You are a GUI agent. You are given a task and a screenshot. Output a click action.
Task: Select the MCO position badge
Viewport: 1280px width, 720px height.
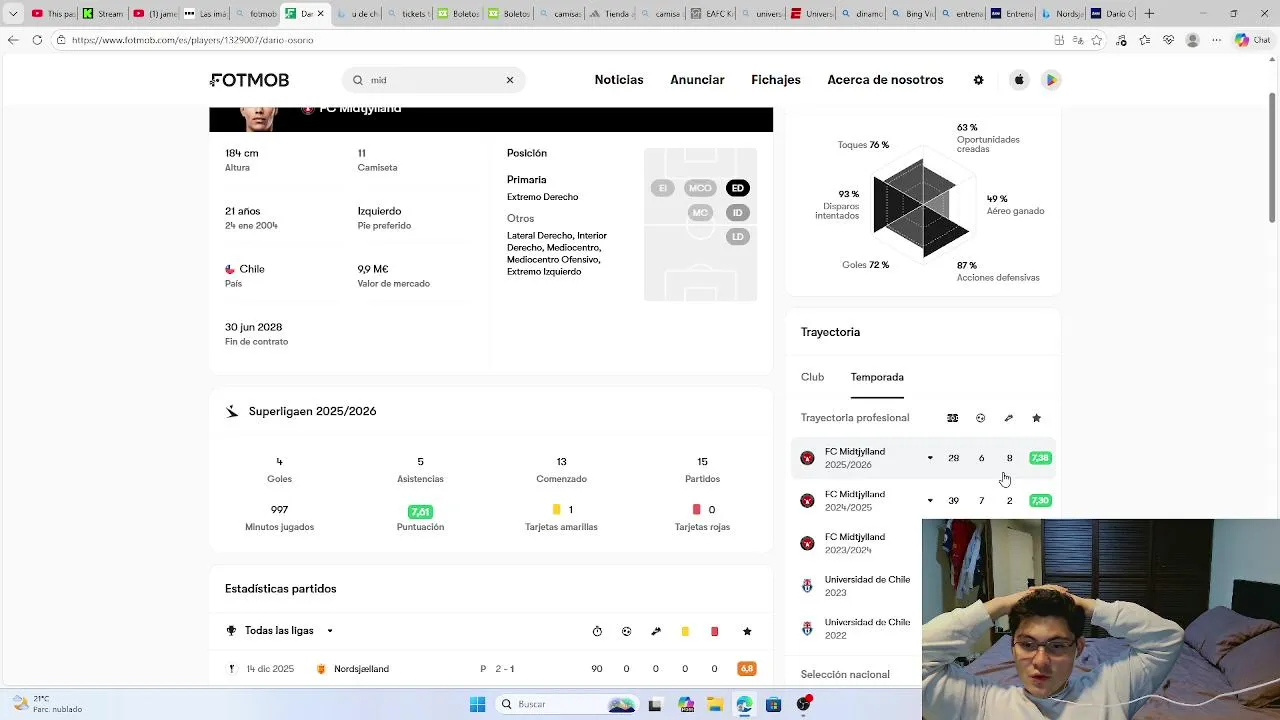tap(700, 188)
